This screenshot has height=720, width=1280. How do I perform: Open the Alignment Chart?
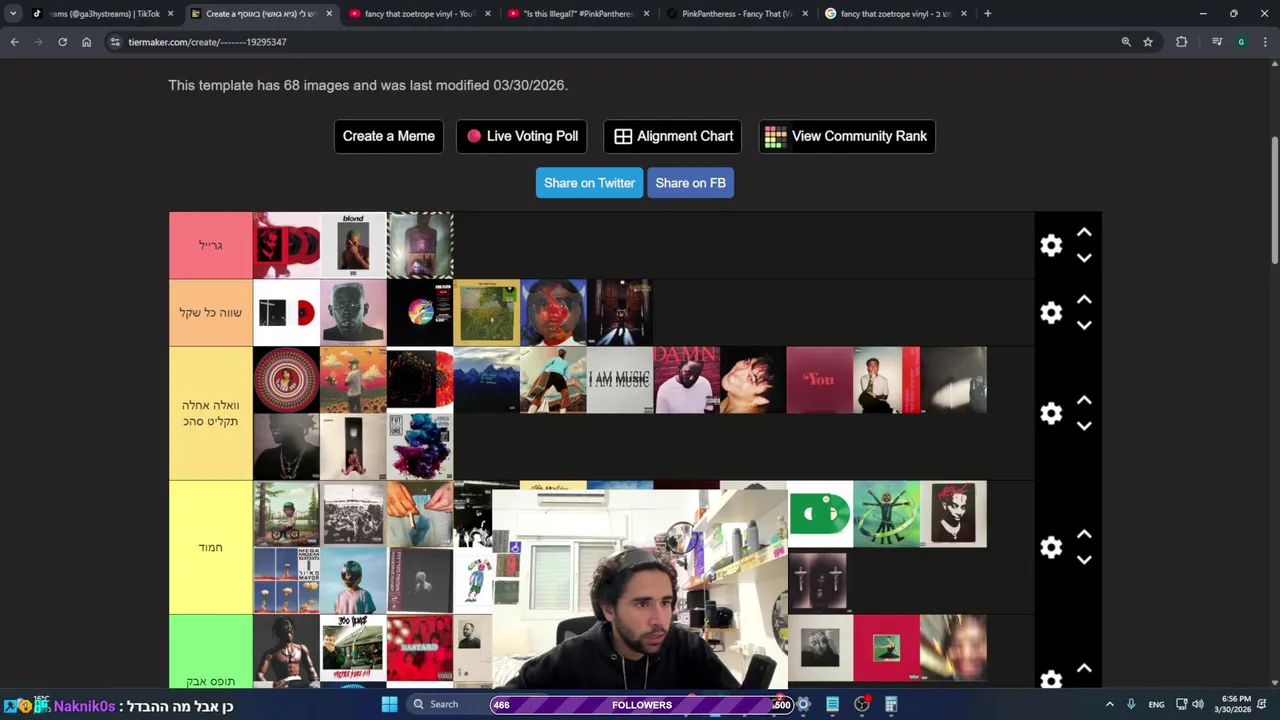coord(673,136)
